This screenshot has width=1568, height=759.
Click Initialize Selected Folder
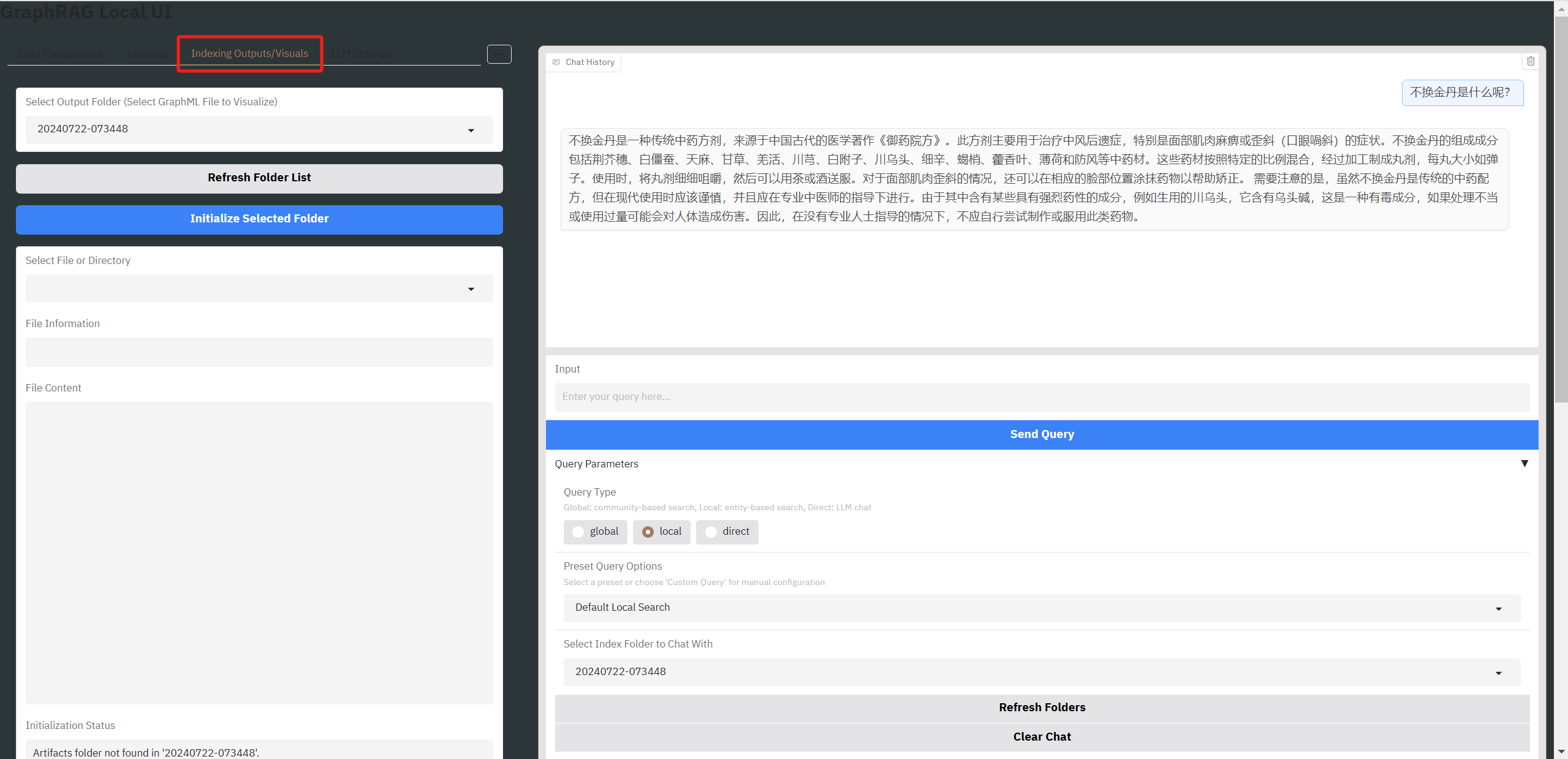click(x=259, y=219)
